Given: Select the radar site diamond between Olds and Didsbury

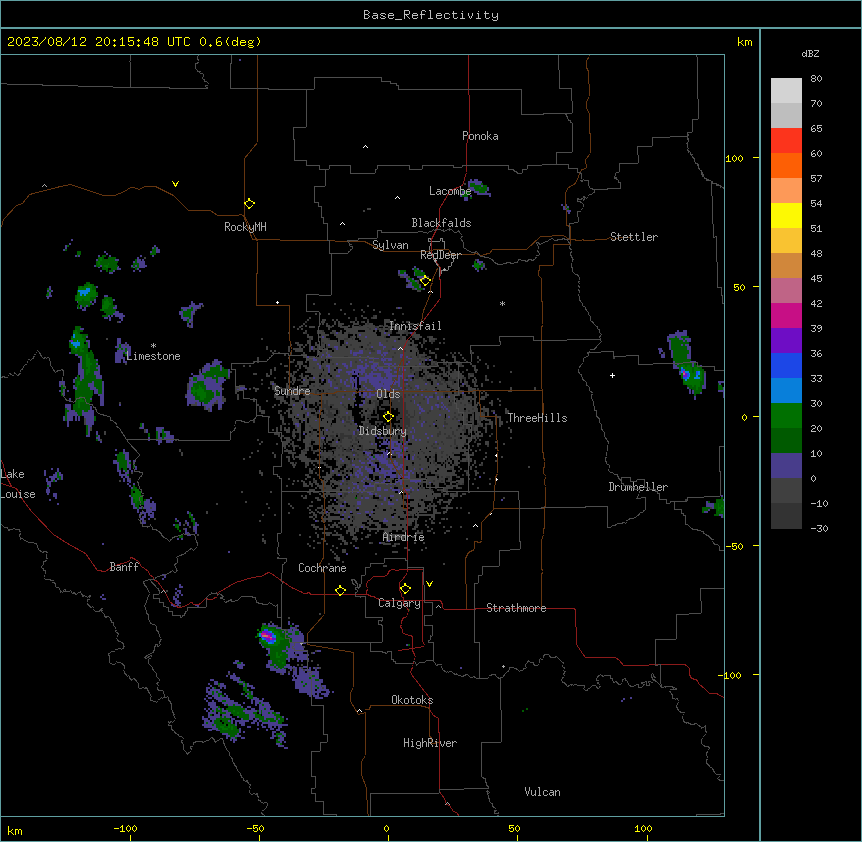Looking at the screenshot, I should coord(388,417).
